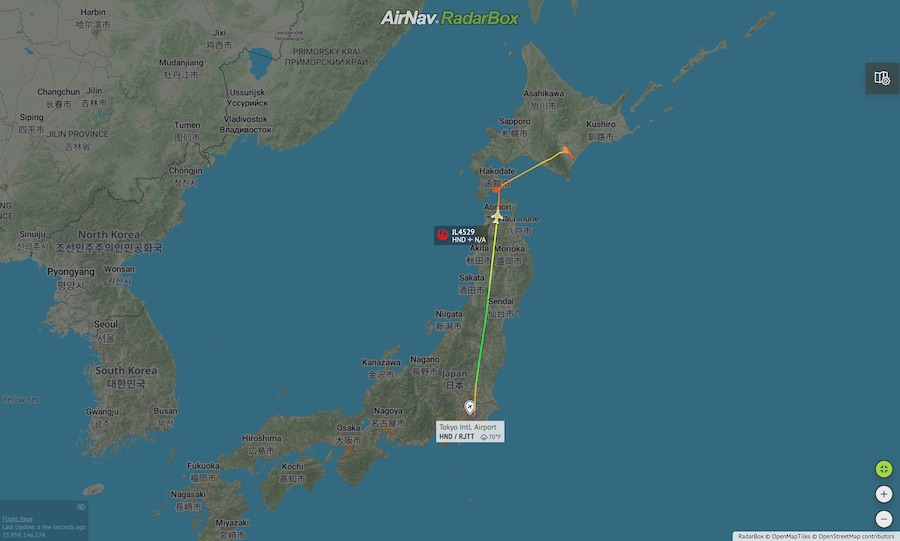Click the Japan Airlines logo in flight label
900x541 pixels.
tap(443, 235)
